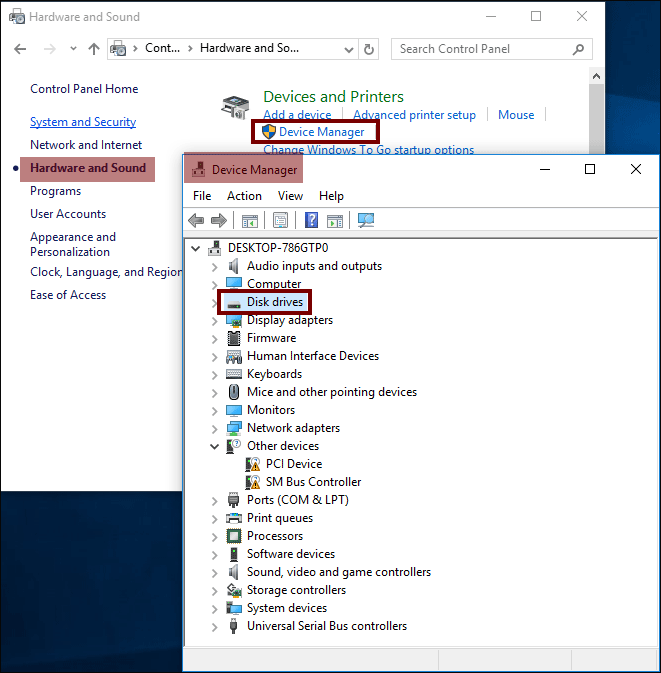Viewport: 661px width, 673px height.
Task: Click Show/Hide Console Tree toolbar icon
Action: 250,221
